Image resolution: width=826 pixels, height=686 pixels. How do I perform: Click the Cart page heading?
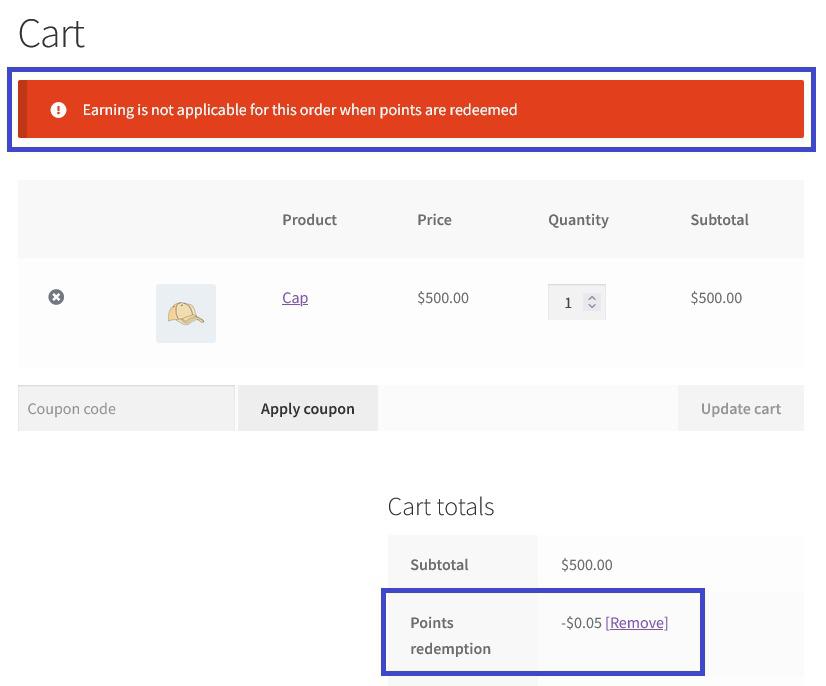coord(52,34)
